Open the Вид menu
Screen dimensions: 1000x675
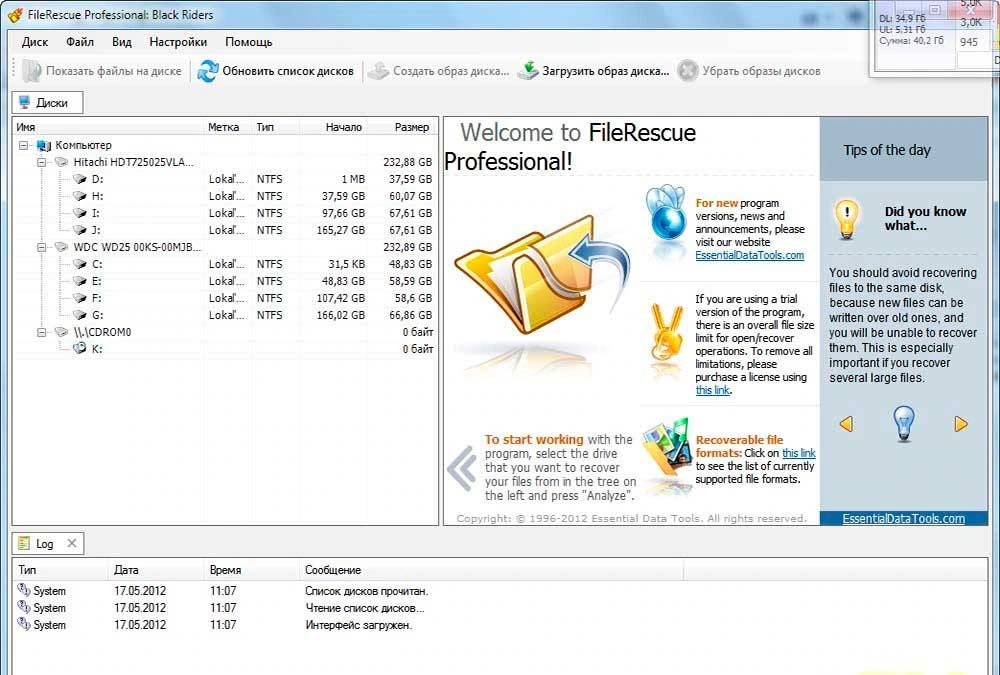121,42
